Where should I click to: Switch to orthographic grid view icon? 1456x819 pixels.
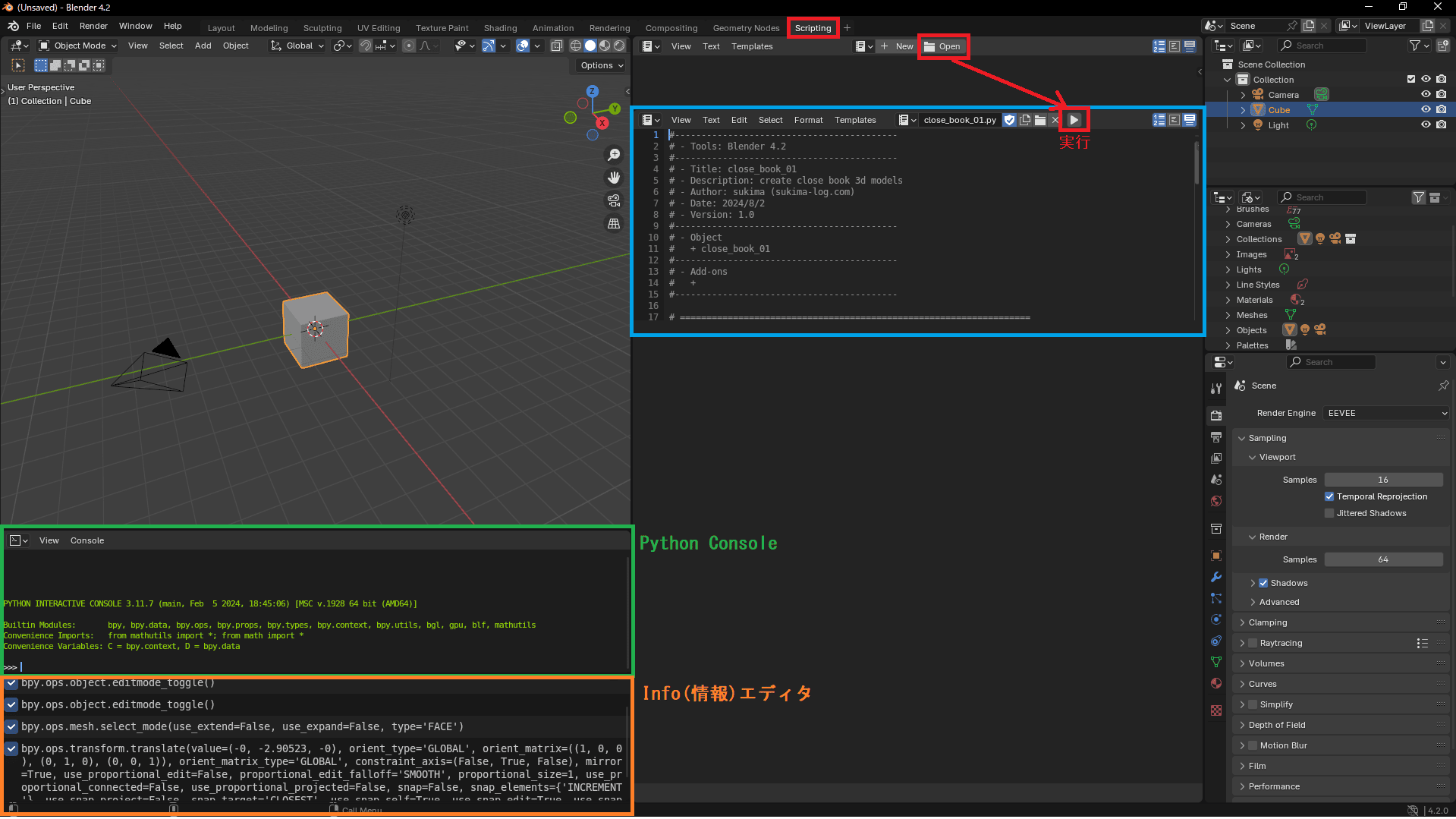(614, 224)
